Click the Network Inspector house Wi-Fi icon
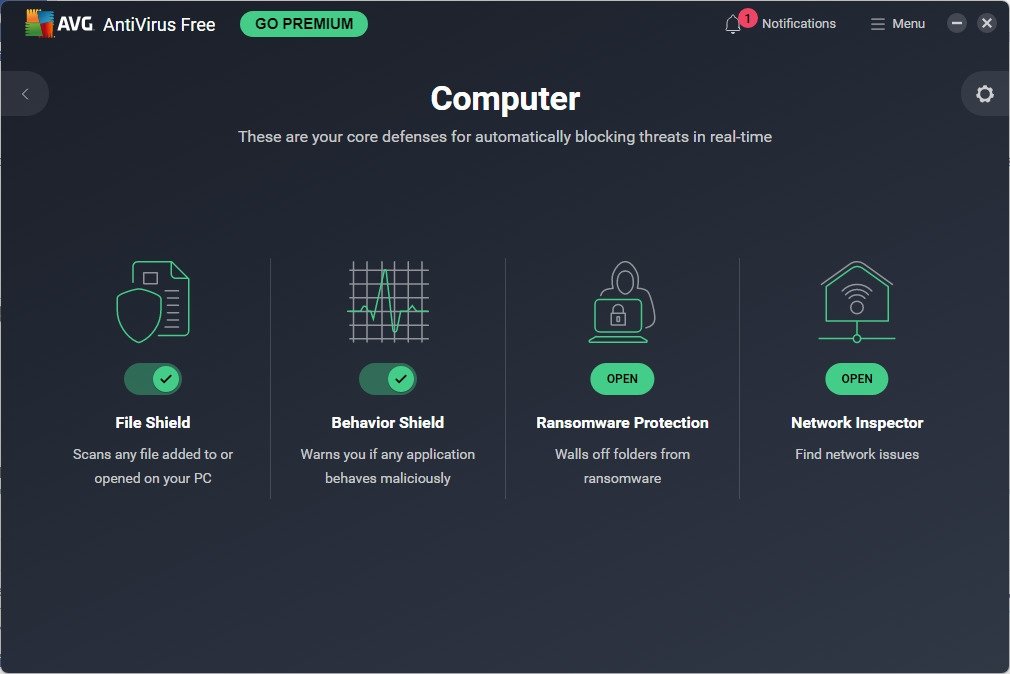1010x674 pixels. coord(857,302)
